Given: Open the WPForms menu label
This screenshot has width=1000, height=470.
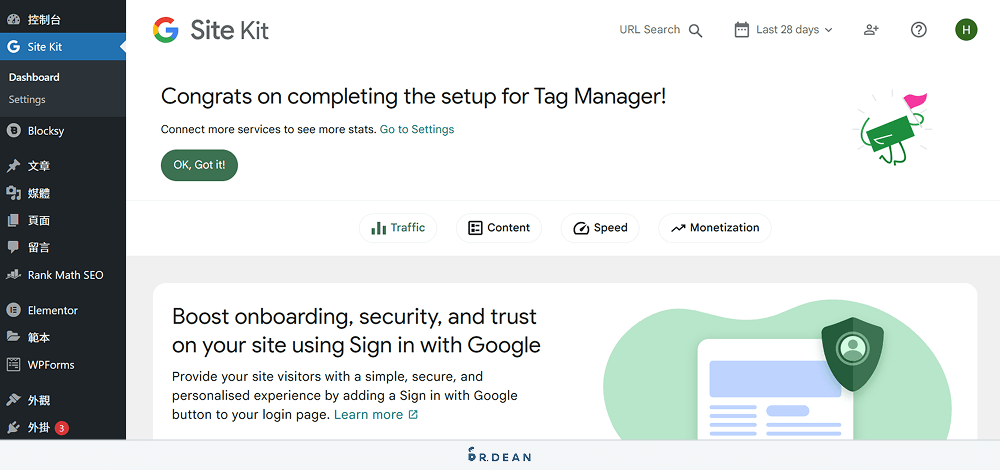Looking at the screenshot, I should click(x=51, y=365).
